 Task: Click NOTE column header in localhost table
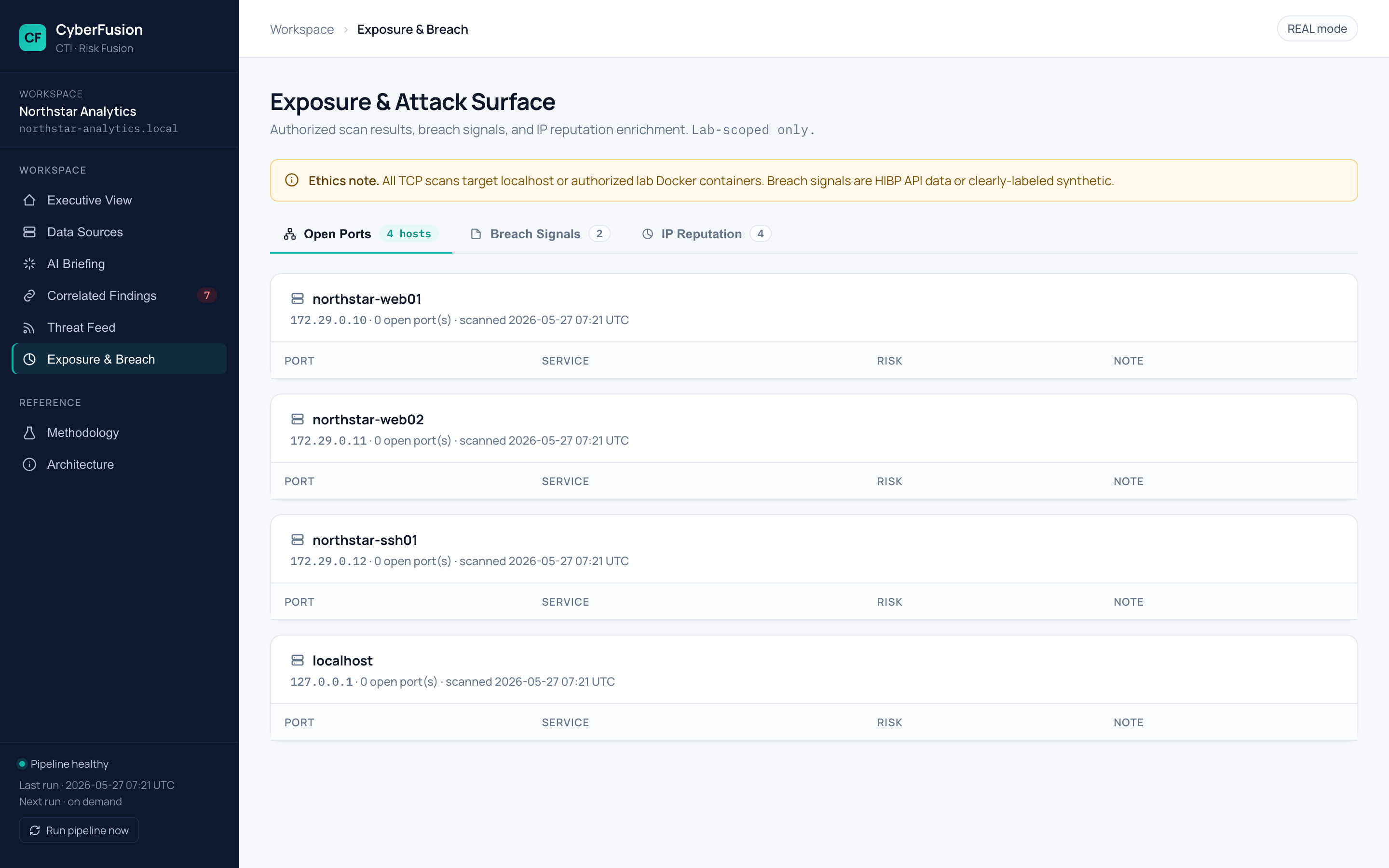pyautogui.click(x=1129, y=722)
